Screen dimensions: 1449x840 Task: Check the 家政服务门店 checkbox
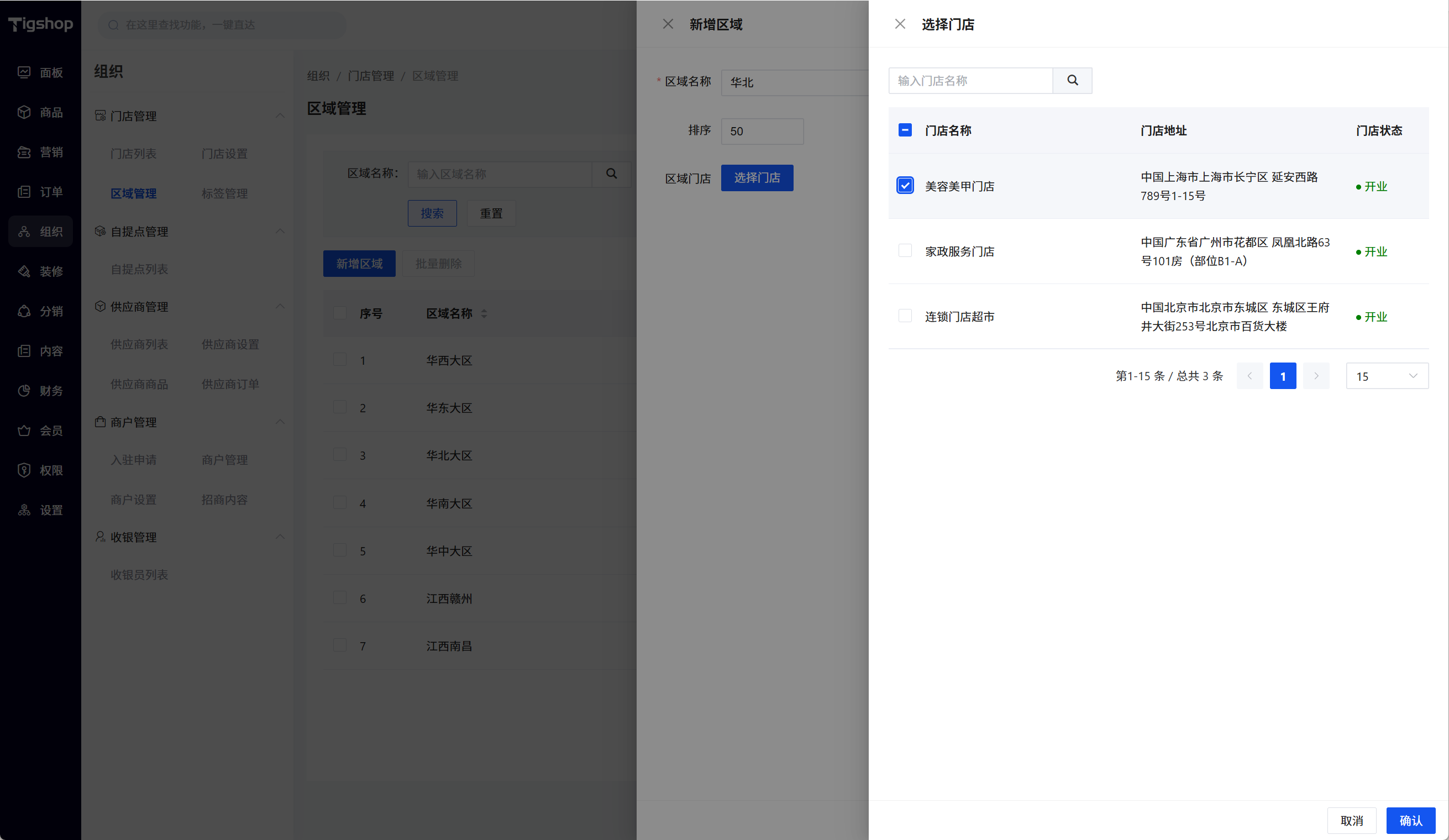905,251
